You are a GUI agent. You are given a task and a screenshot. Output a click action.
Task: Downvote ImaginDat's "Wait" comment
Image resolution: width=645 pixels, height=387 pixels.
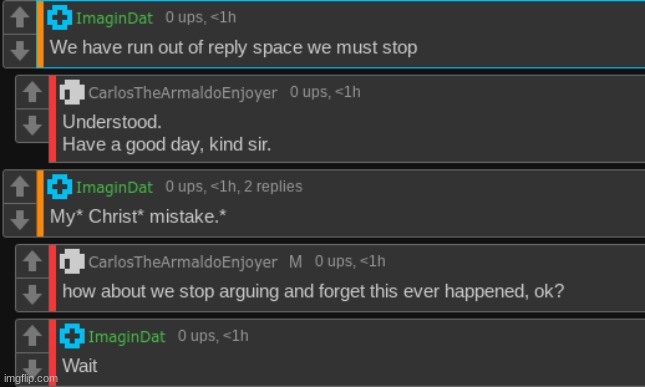pyautogui.click(x=32, y=369)
